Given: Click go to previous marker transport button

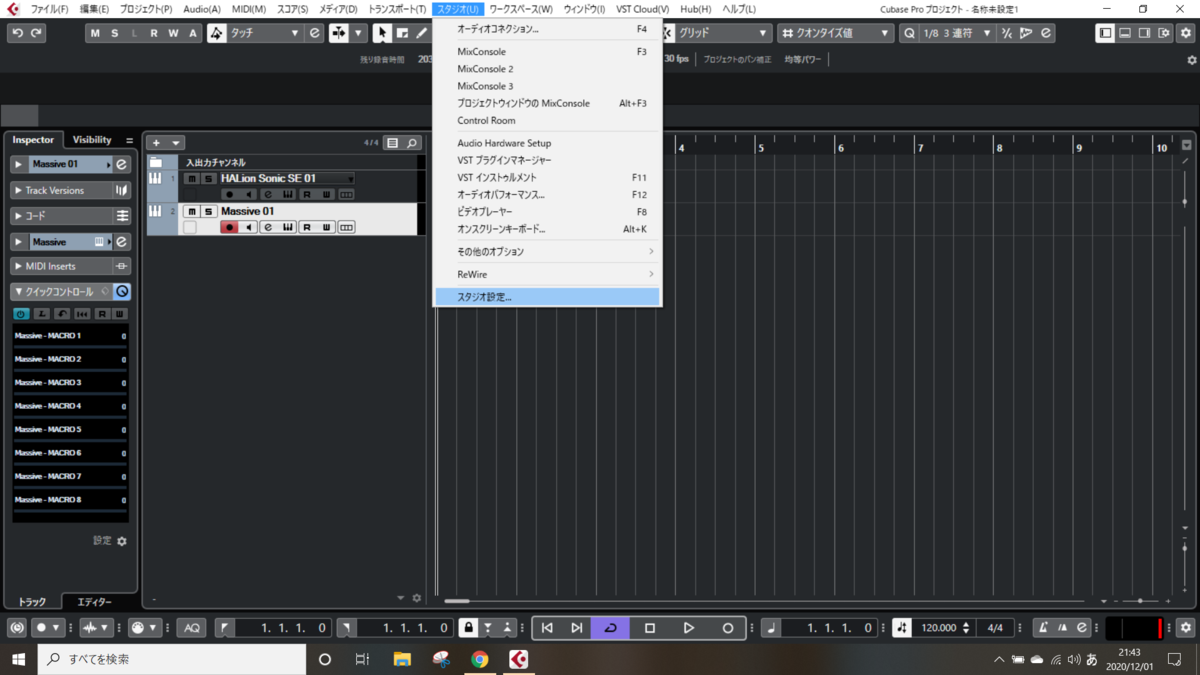Looking at the screenshot, I should (547, 628).
